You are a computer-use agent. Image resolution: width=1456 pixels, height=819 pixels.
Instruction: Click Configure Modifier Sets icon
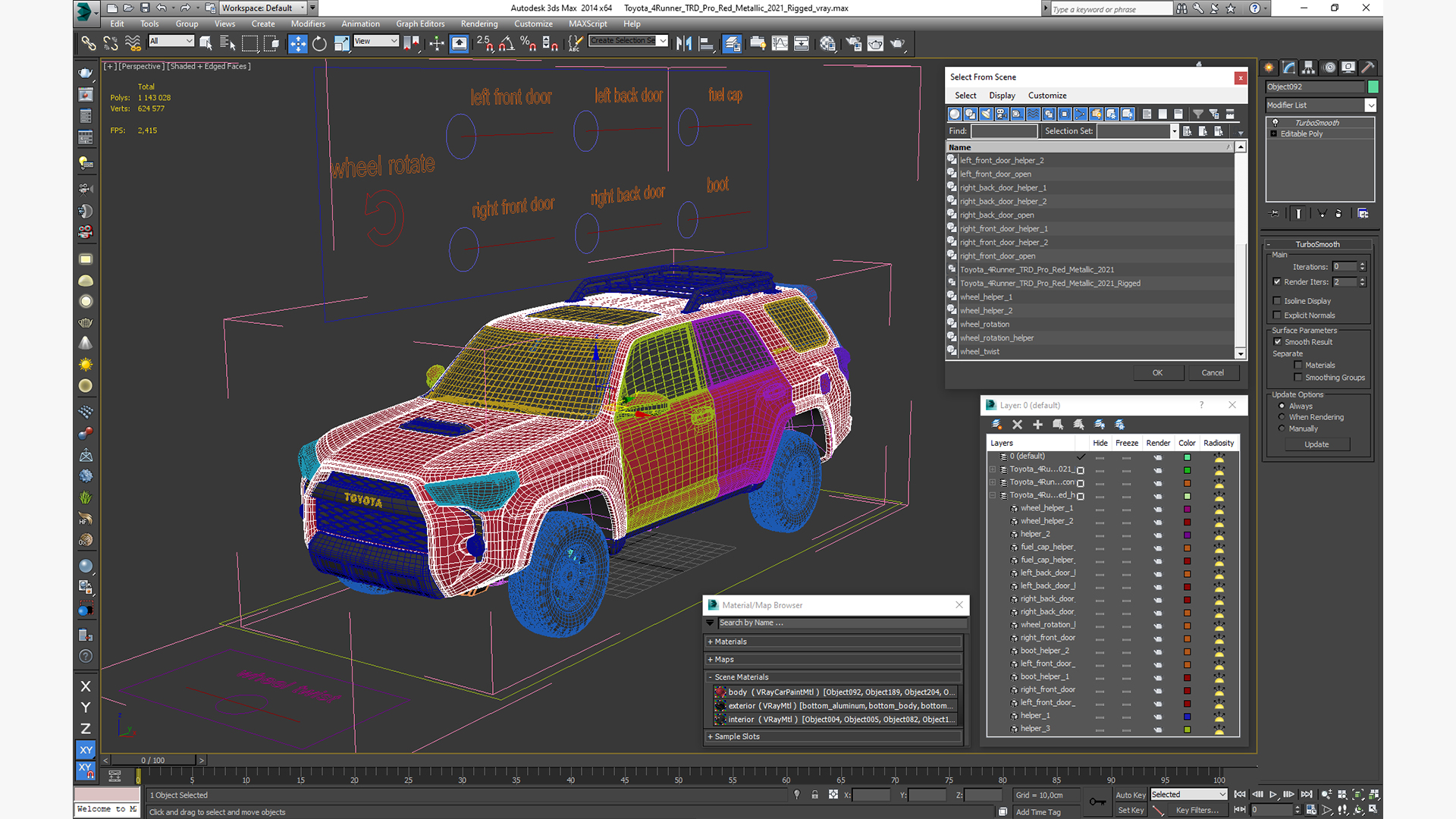(x=1363, y=214)
